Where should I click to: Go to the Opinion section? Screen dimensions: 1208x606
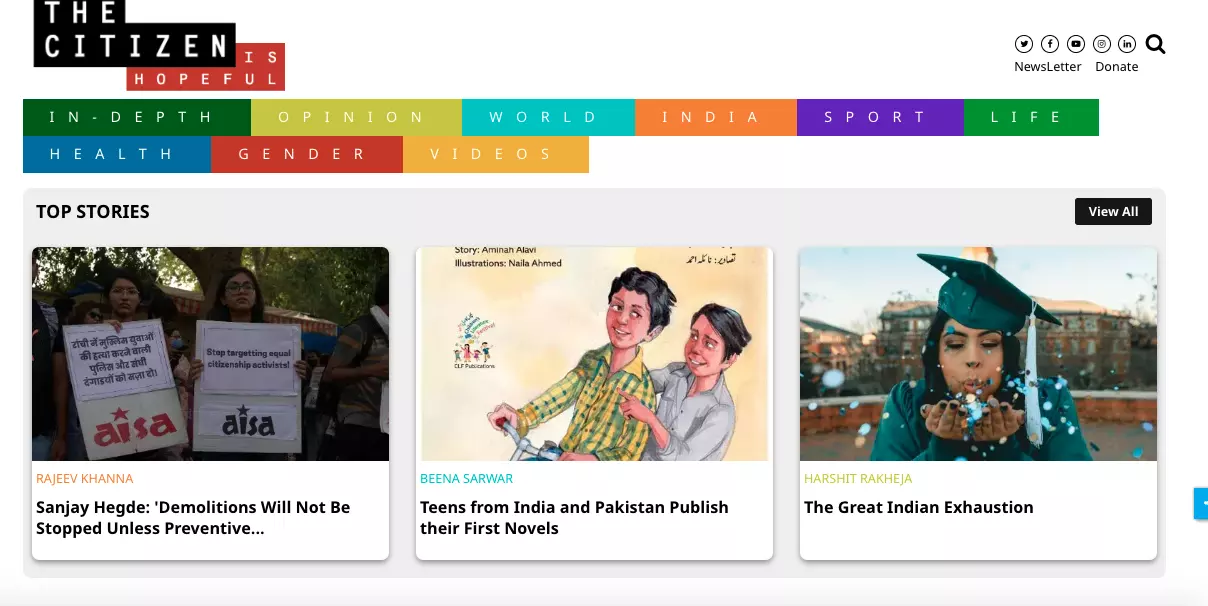(355, 117)
